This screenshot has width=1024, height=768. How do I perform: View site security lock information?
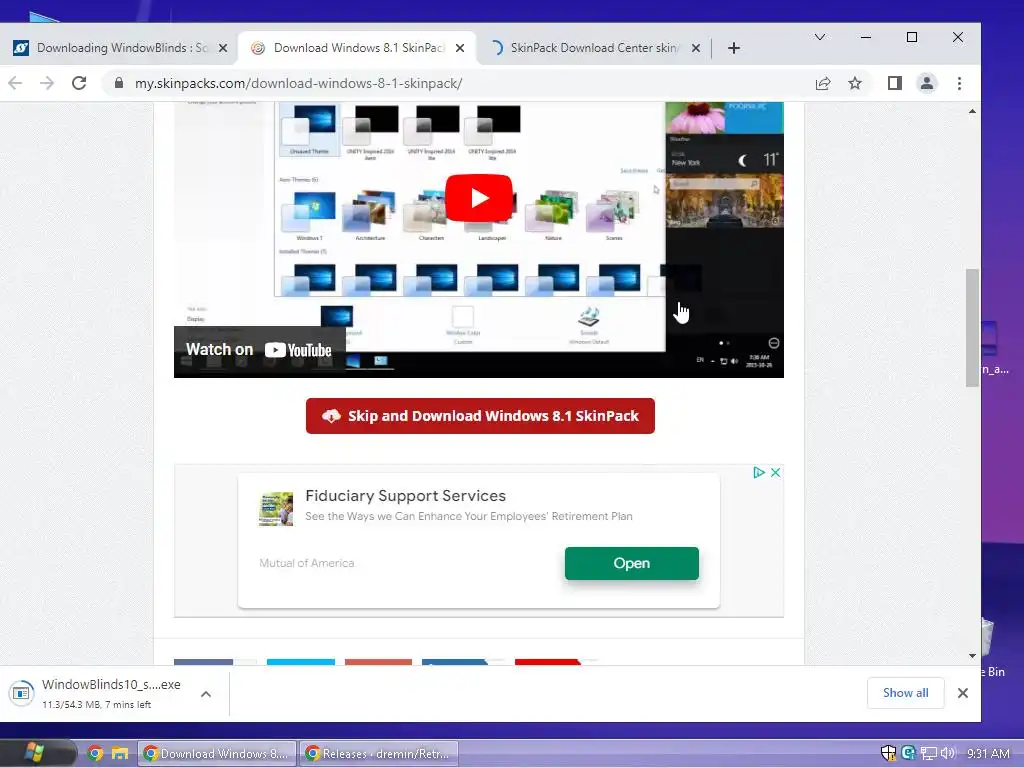click(118, 83)
